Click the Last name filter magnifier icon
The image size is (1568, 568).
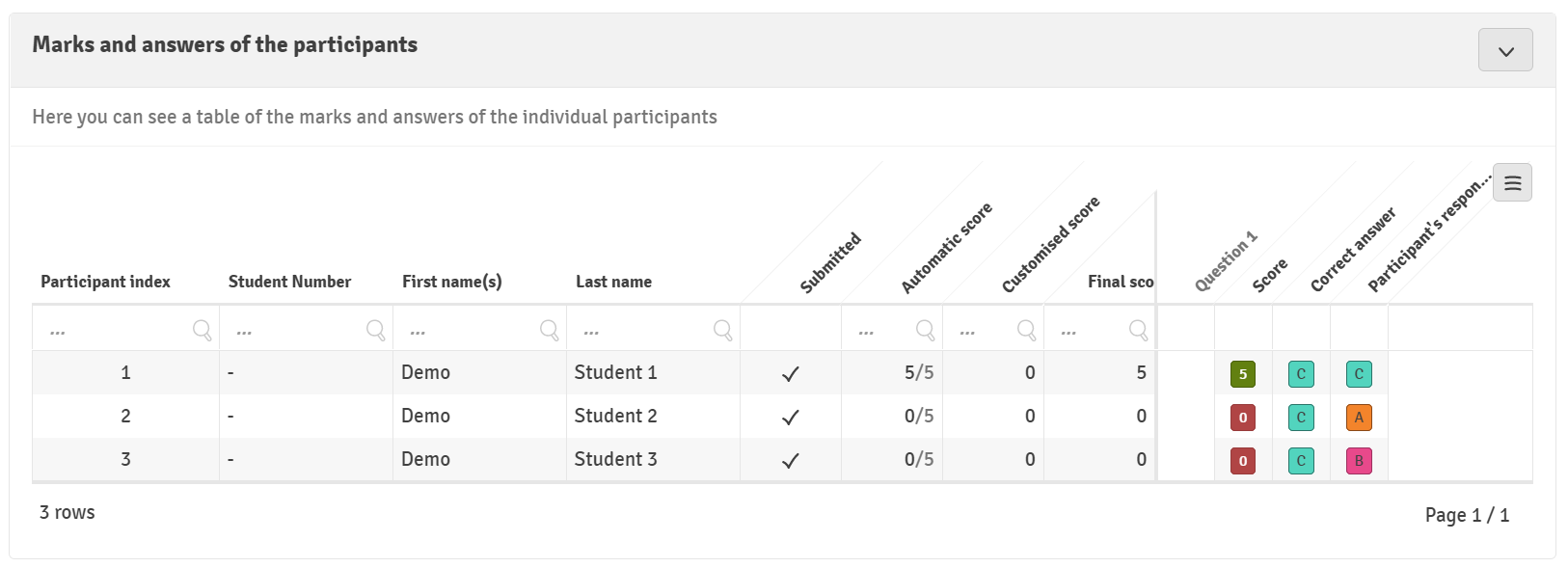[x=722, y=330]
